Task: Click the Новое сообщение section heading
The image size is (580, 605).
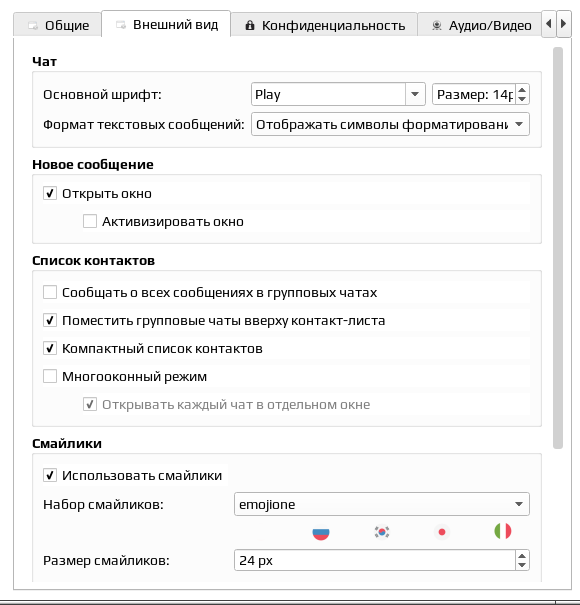Action: (x=93, y=164)
